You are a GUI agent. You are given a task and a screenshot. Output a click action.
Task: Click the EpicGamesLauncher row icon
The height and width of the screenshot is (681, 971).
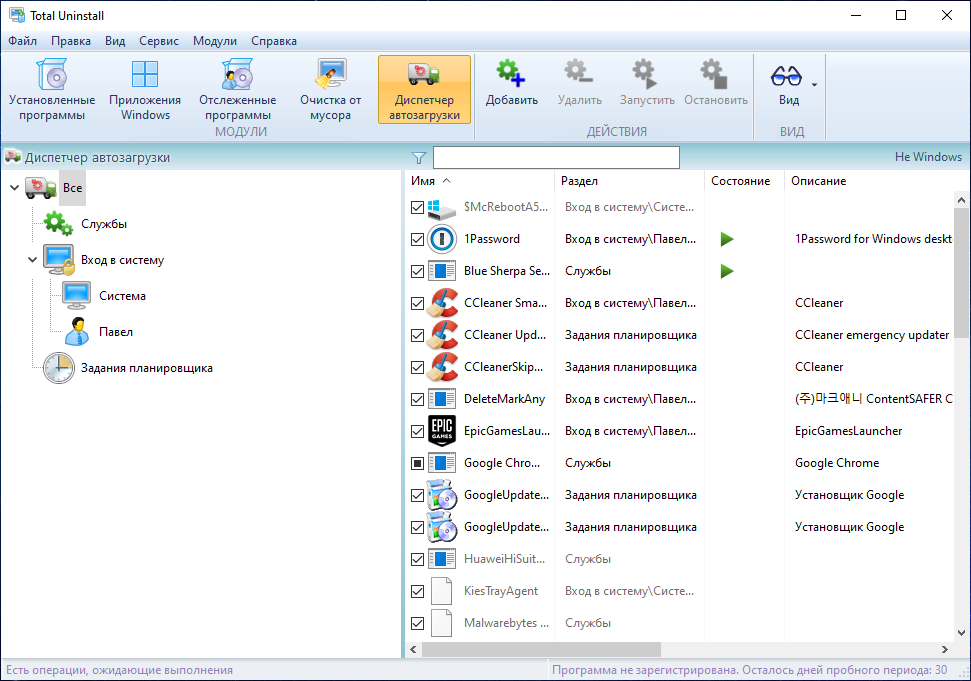[442, 431]
